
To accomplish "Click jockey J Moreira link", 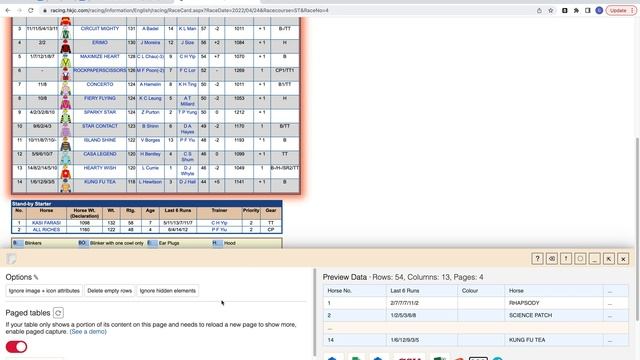I will pos(150,42).
